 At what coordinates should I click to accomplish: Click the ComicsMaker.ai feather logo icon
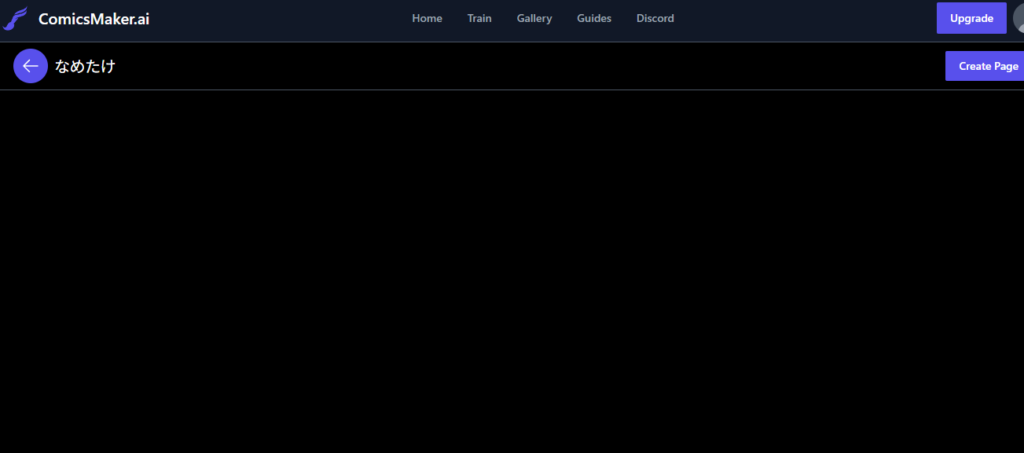pos(15,18)
